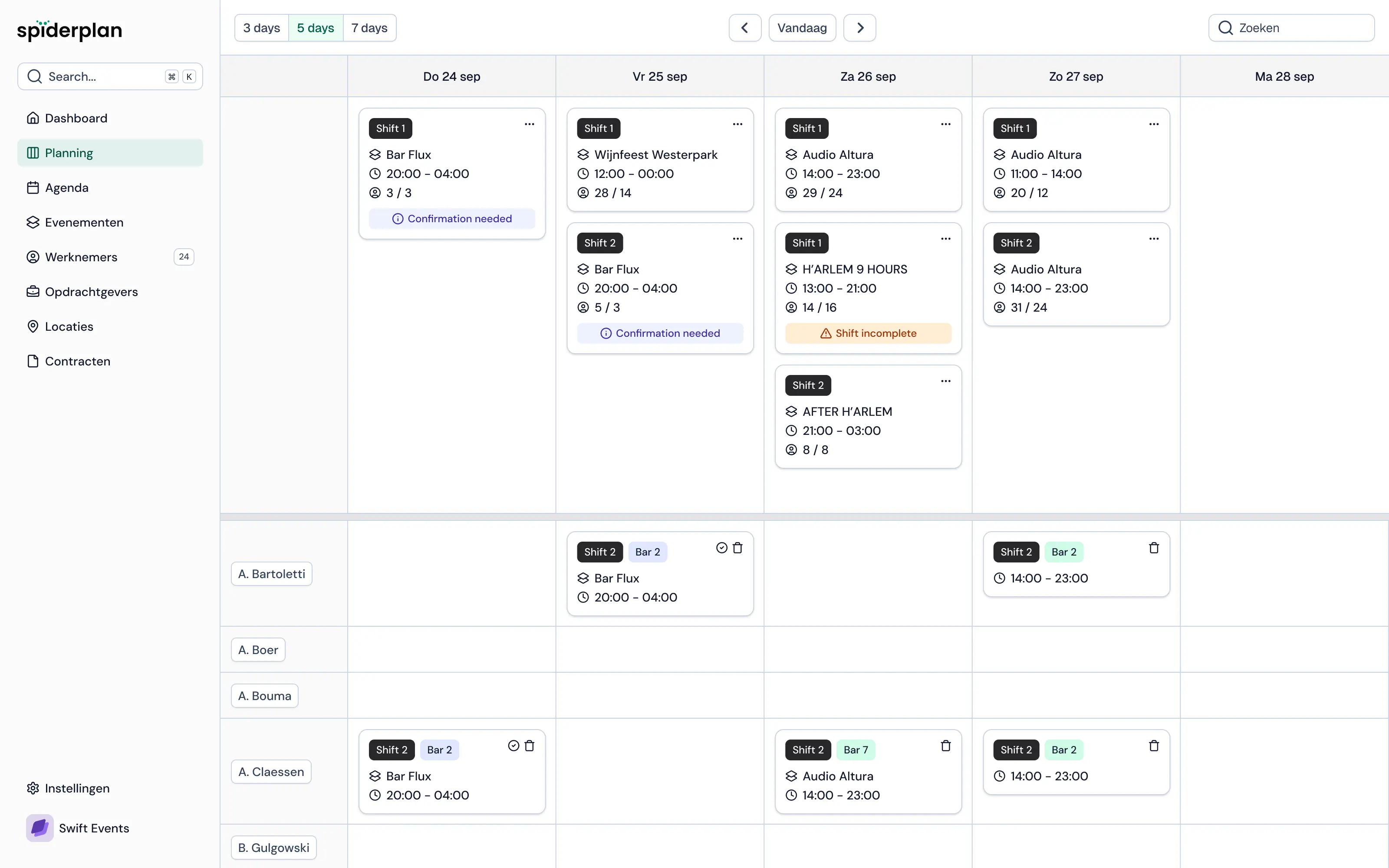Open options menu for Thursday Bar Flux shift
This screenshot has height=868, width=1389.
529,124
